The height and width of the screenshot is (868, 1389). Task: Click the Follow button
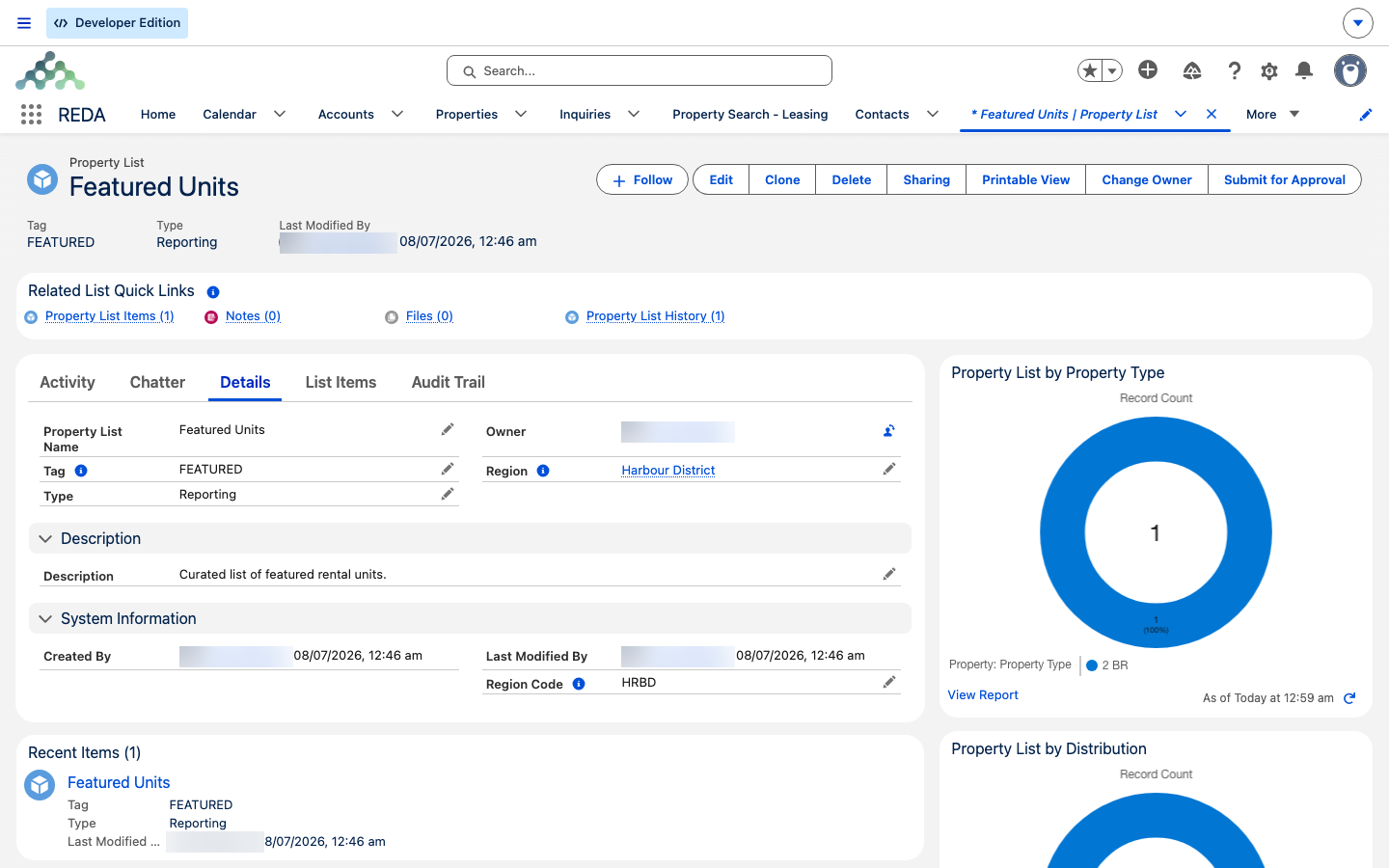642,179
